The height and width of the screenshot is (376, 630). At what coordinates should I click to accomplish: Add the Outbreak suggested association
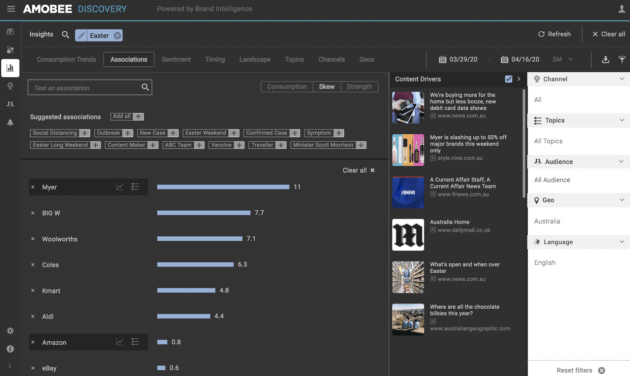pos(127,133)
